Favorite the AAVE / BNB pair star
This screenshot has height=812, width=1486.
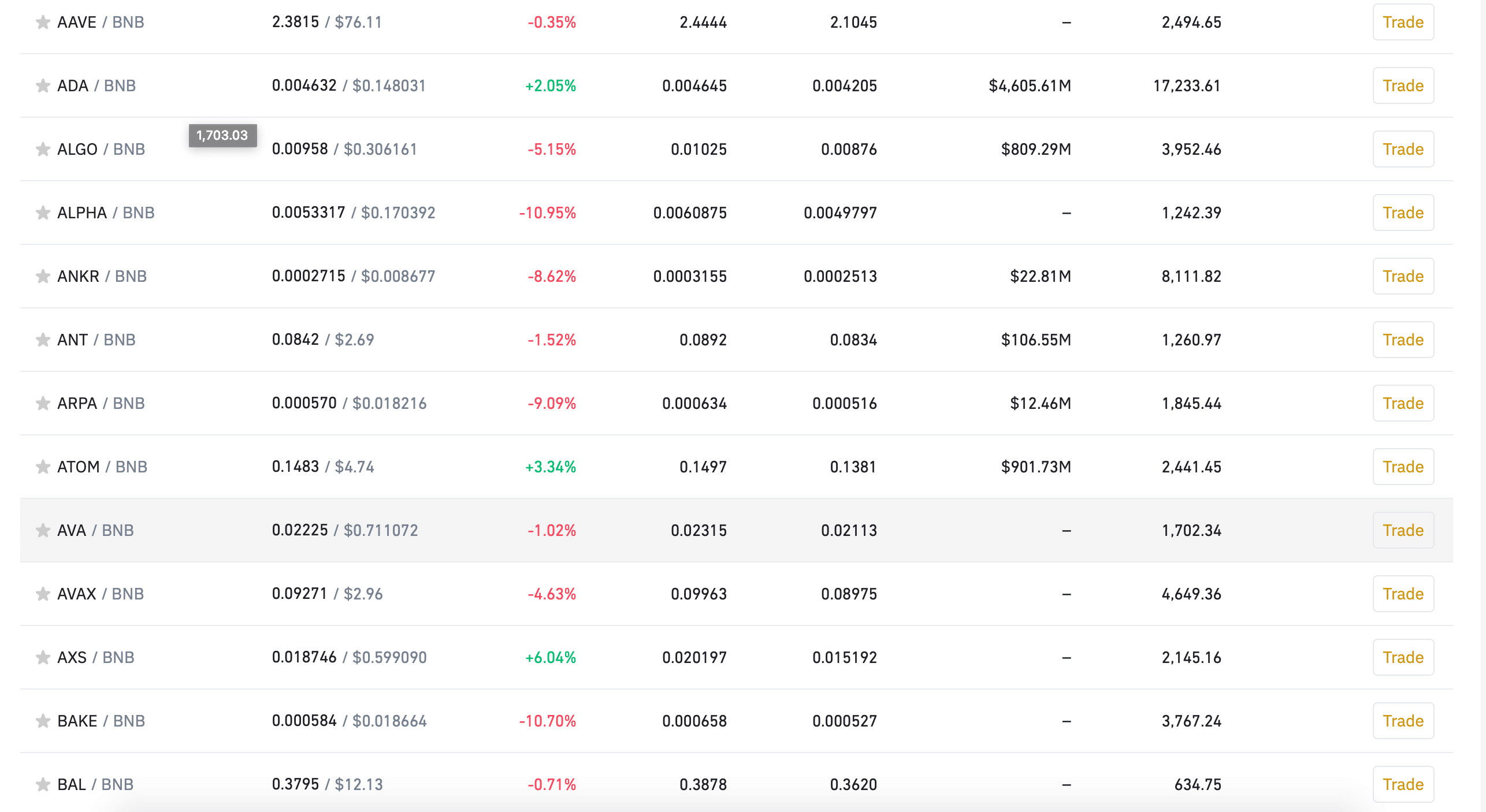43,23
